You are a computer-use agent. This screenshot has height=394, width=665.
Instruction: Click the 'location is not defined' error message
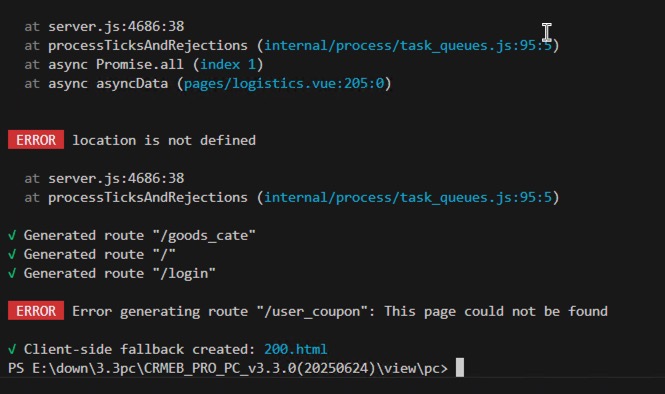164,140
